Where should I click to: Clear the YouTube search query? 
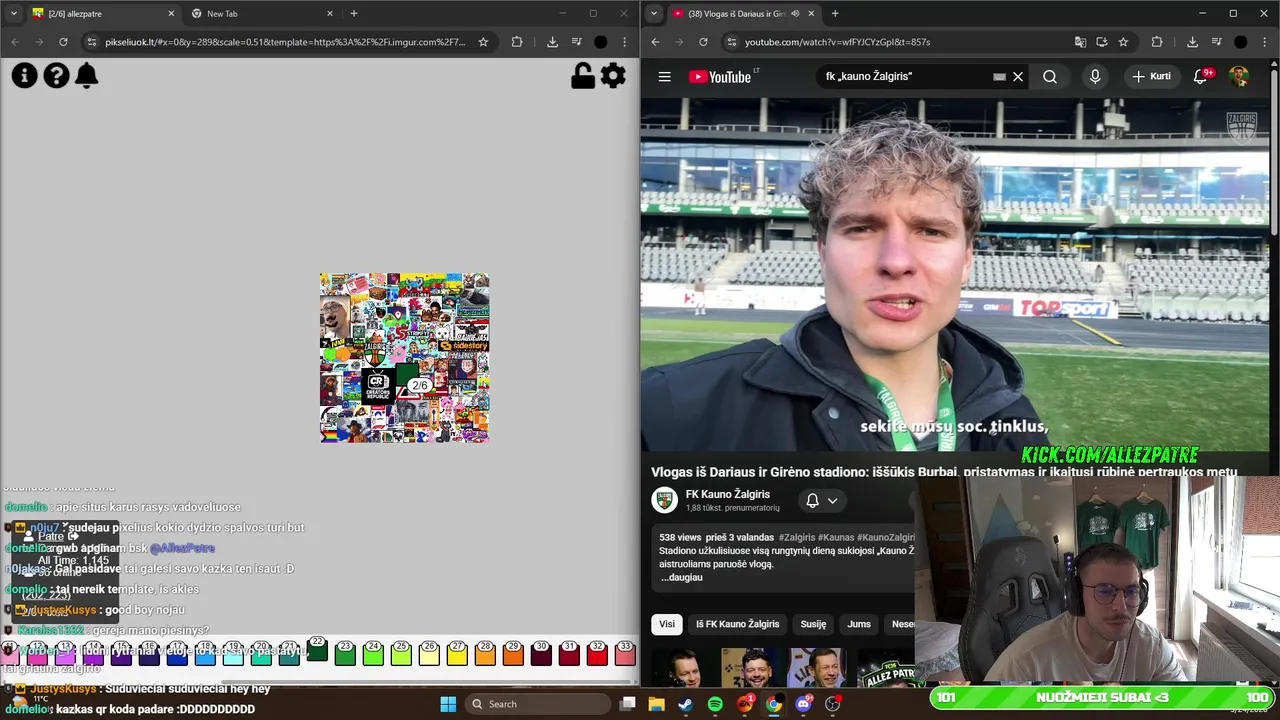click(x=1018, y=77)
